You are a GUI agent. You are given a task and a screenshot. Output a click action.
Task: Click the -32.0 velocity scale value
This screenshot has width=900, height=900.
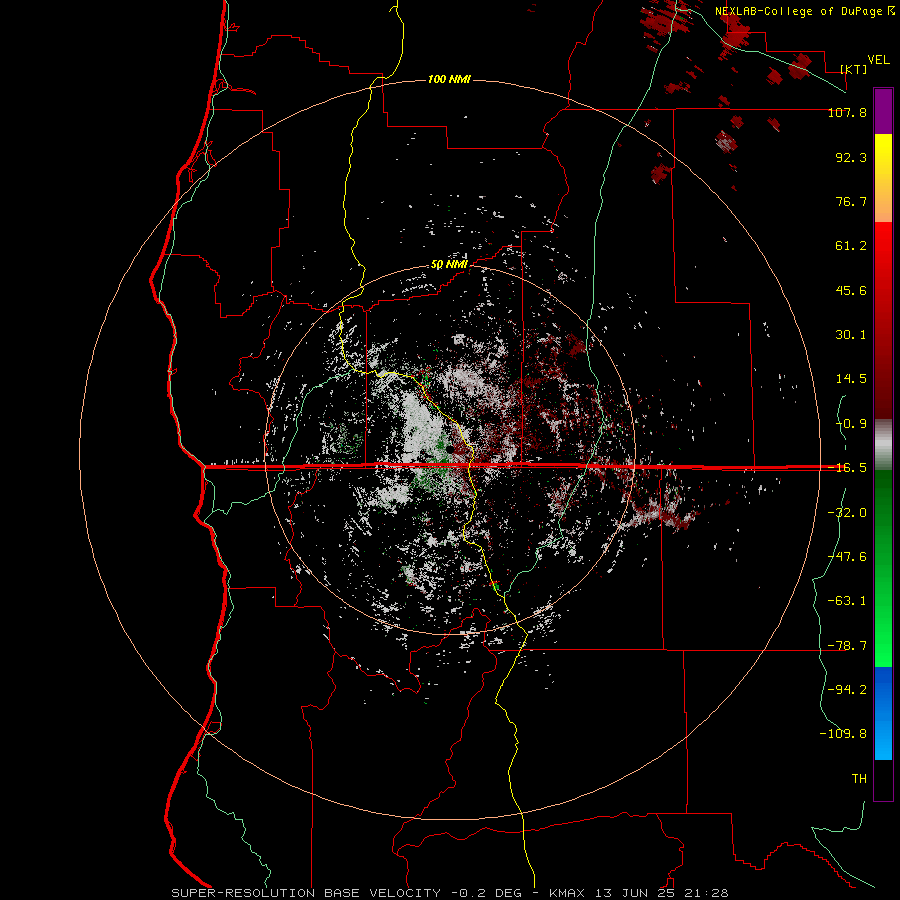click(x=847, y=513)
